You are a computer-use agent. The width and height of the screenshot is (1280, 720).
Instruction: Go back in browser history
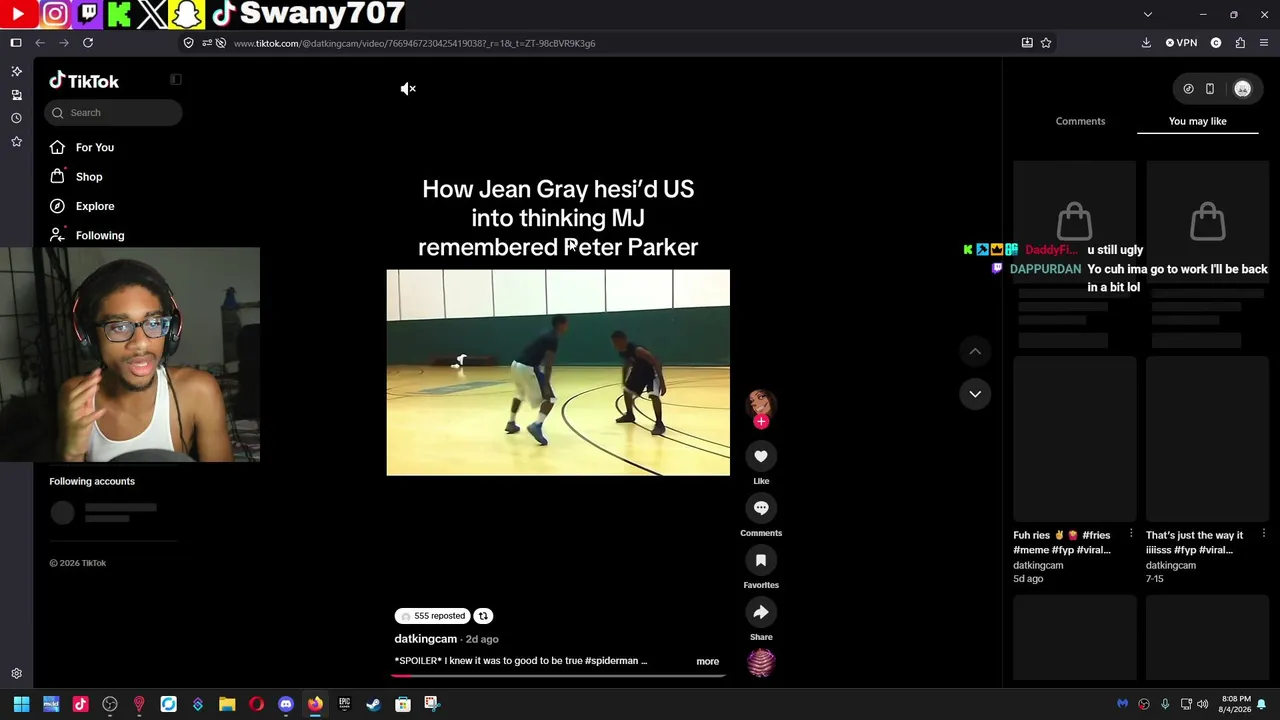[x=40, y=43]
